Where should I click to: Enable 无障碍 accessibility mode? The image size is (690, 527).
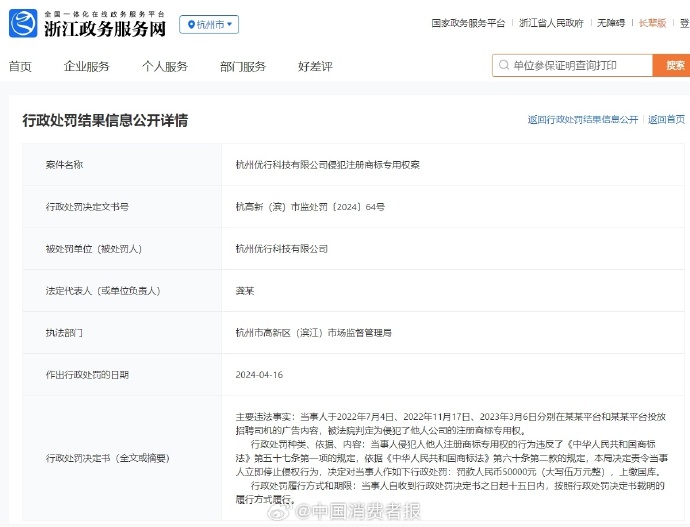610,22
